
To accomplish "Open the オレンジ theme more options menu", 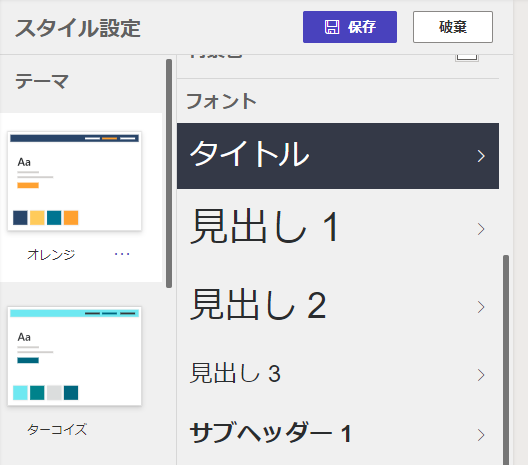I will 122,254.
